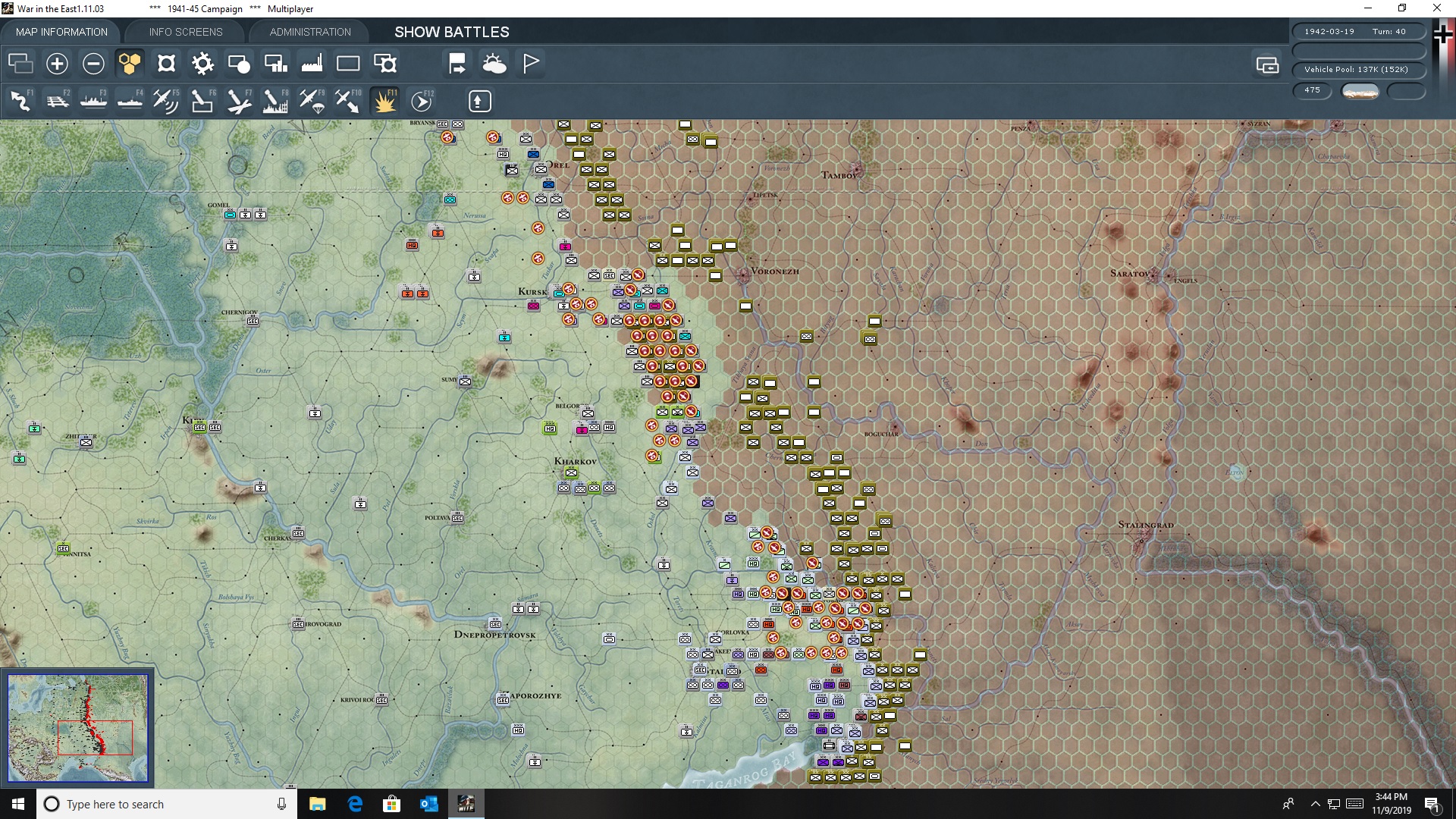The width and height of the screenshot is (1456, 819).
Task: Select F9 air transport mode icon
Action: [x=312, y=101]
